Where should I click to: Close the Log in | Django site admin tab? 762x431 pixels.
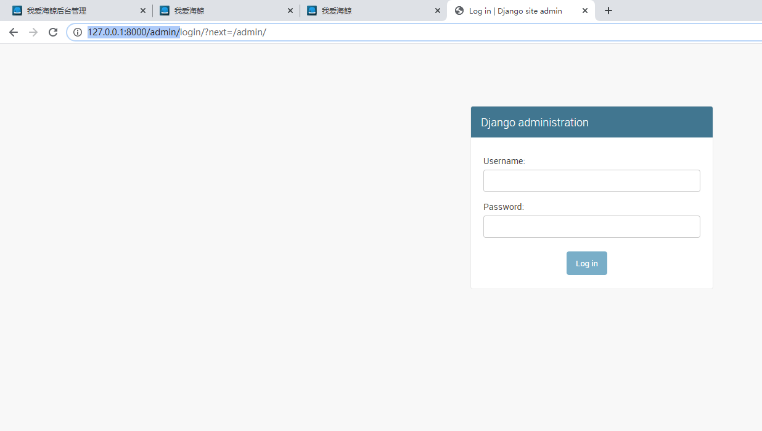point(585,11)
